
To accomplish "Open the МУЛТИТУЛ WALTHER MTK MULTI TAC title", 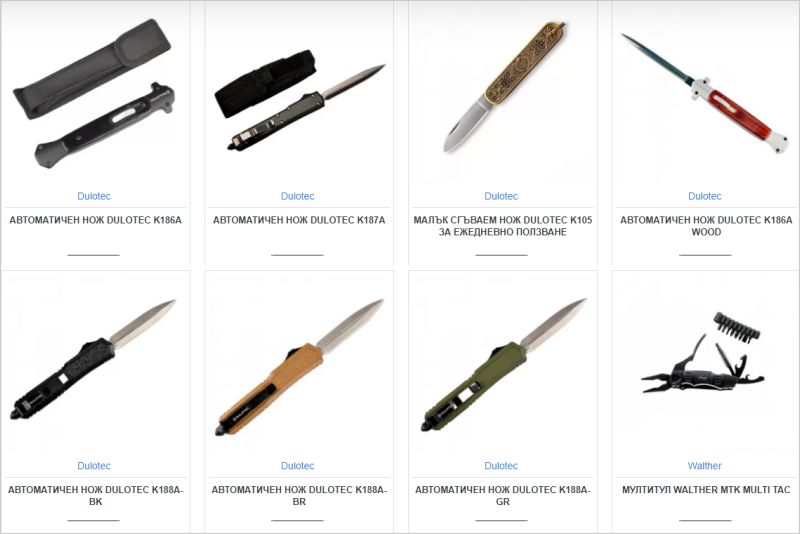I will pyautogui.click(x=706, y=490).
